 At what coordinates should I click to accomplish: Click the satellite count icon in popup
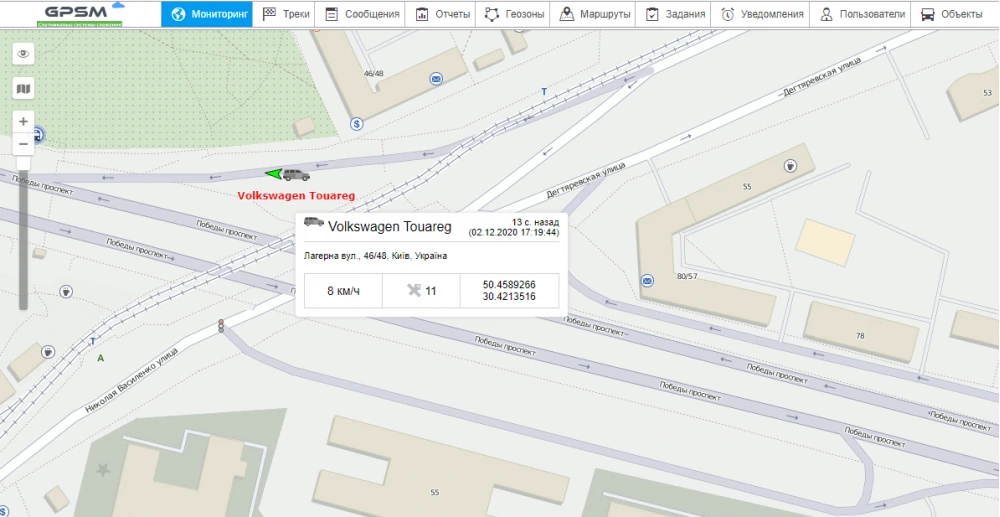414,291
